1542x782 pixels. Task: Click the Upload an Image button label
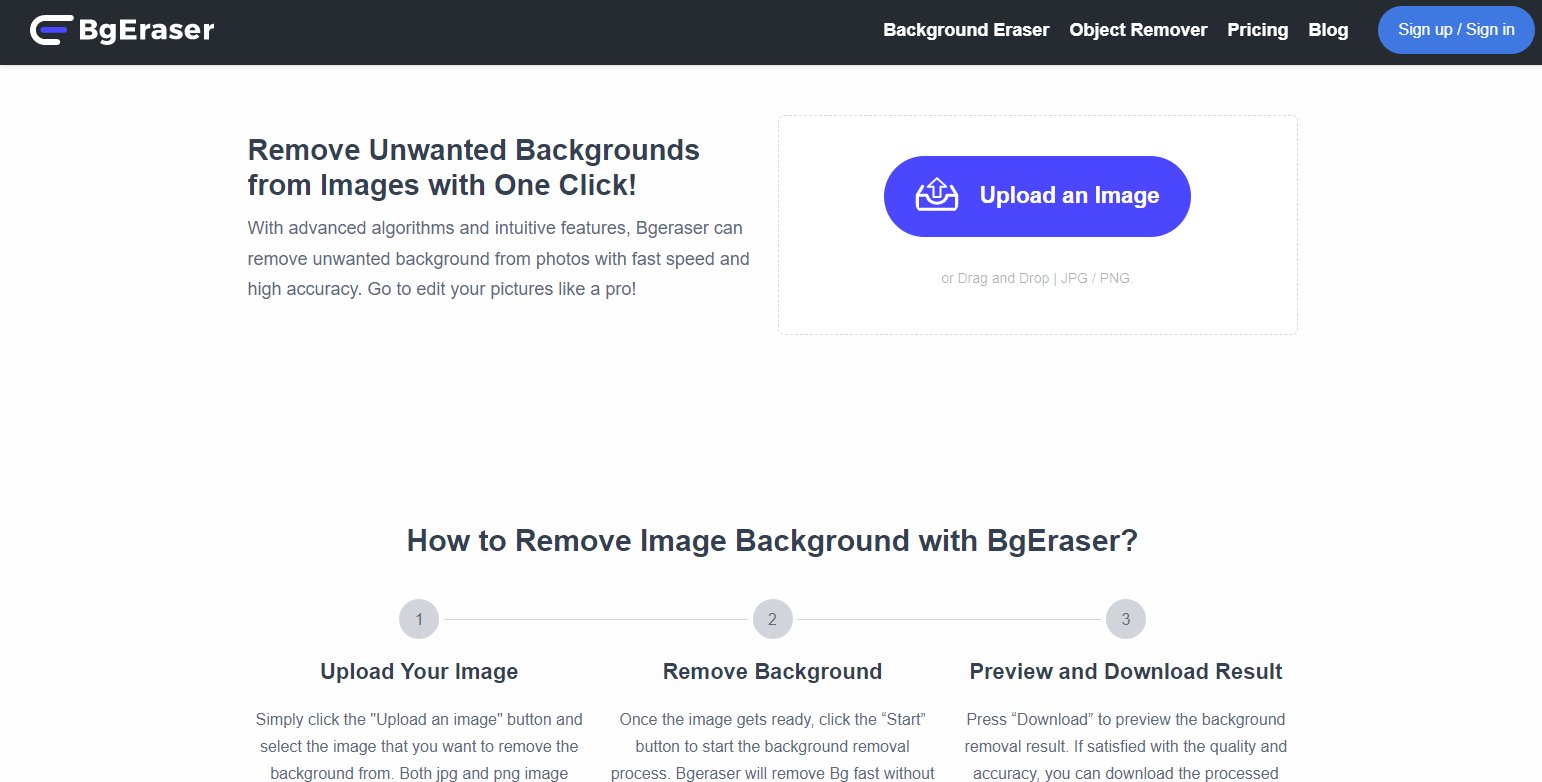click(x=1069, y=196)
